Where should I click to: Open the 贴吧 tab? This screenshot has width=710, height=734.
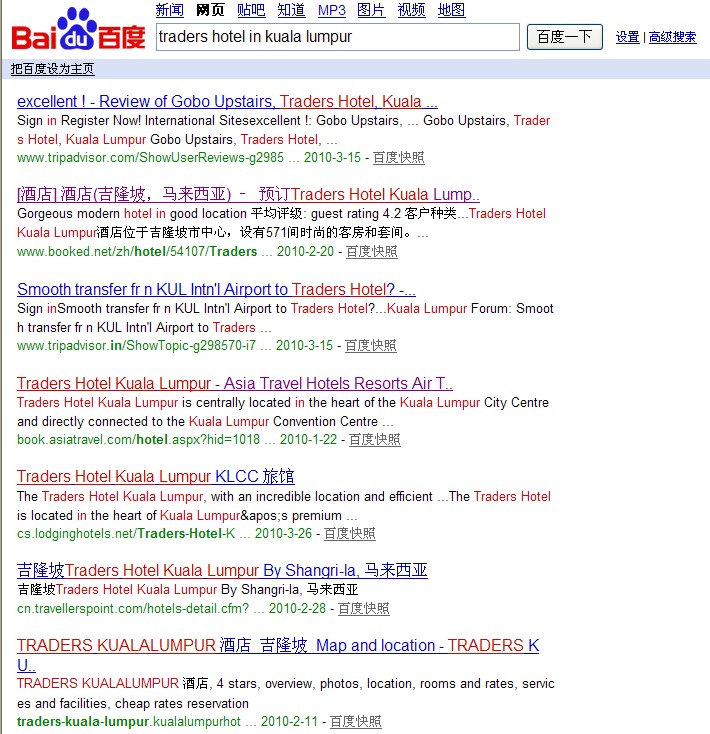coord(251,10)
